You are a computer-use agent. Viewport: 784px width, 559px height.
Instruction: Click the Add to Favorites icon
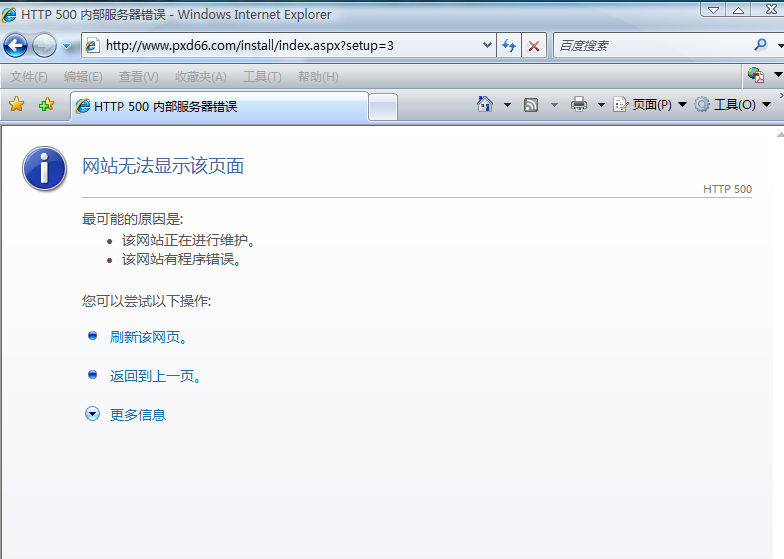click(46, 105)
